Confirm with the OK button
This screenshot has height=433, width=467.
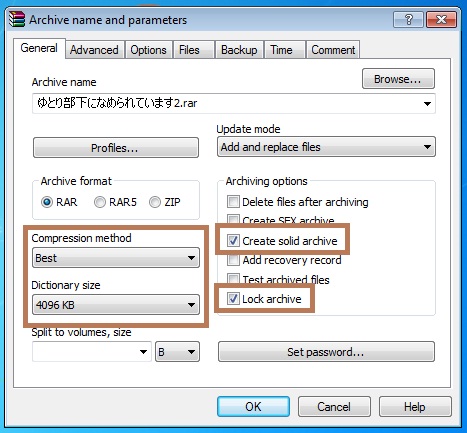pyautogui.click(x=253, y=407)
